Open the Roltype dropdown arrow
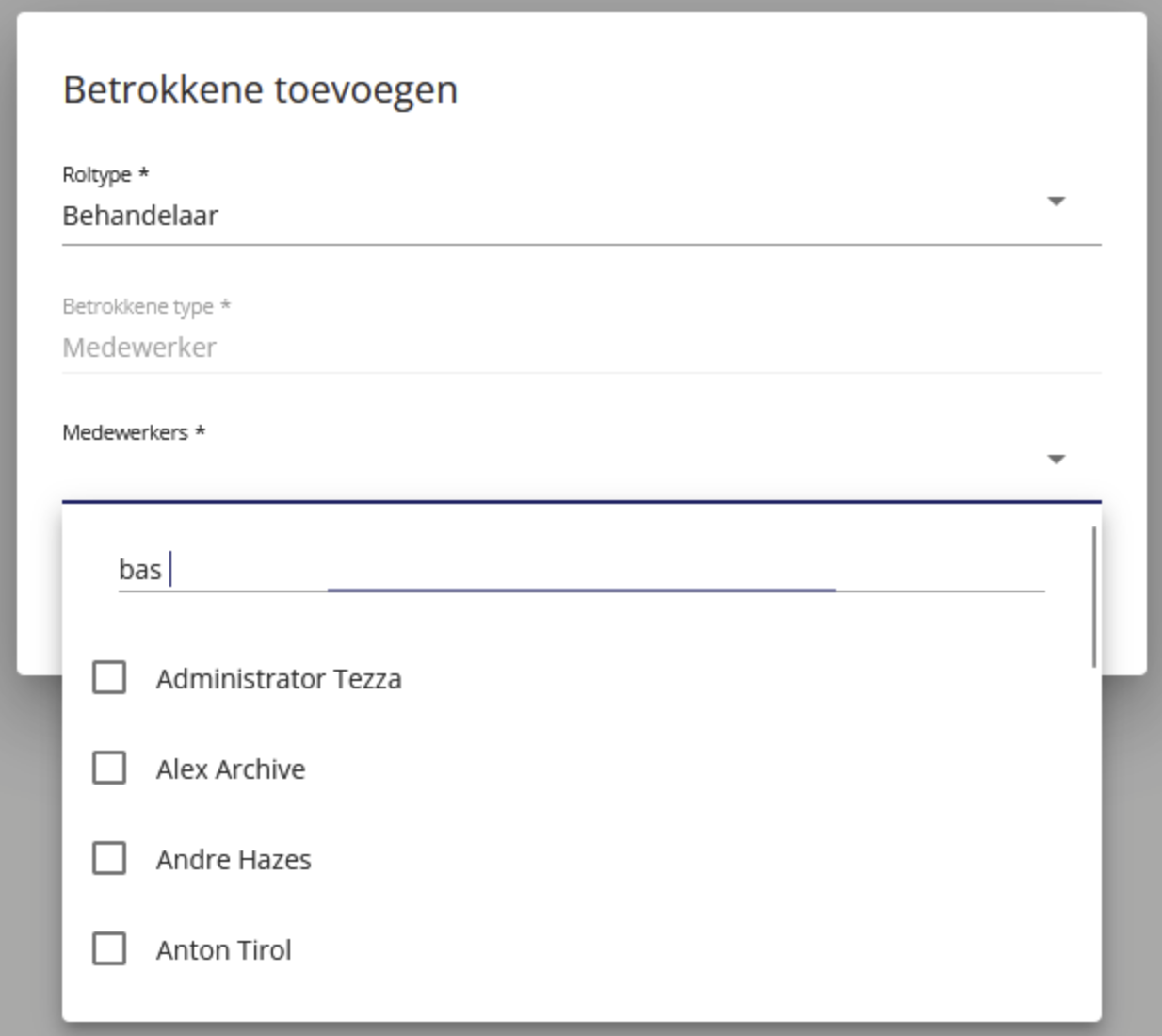This screenshot has width=1162, height=1036. point(1056,202)
